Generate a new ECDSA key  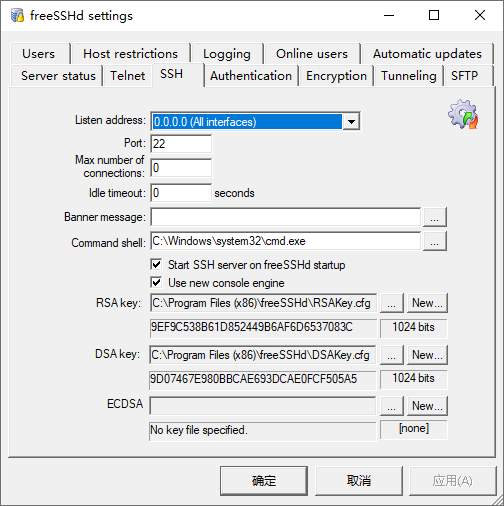[x=427, y=406]
